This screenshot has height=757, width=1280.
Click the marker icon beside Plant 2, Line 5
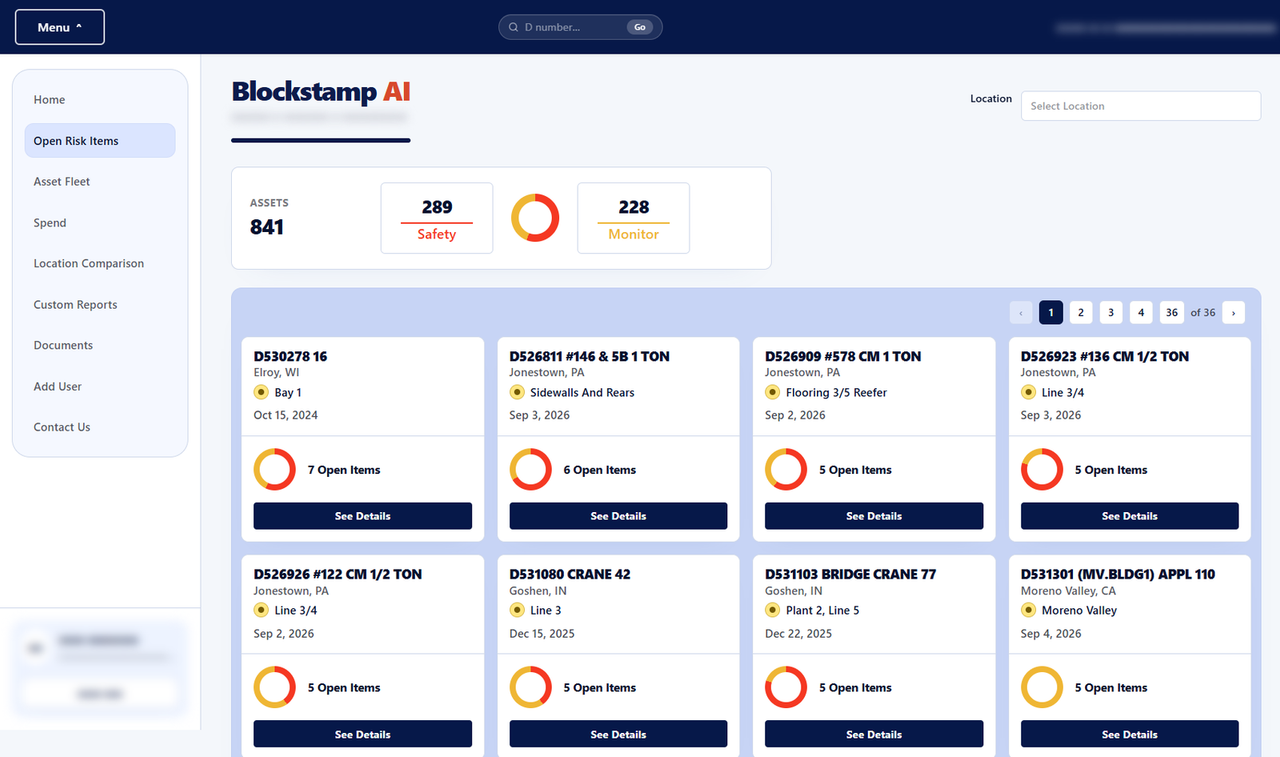click(773, 611)
